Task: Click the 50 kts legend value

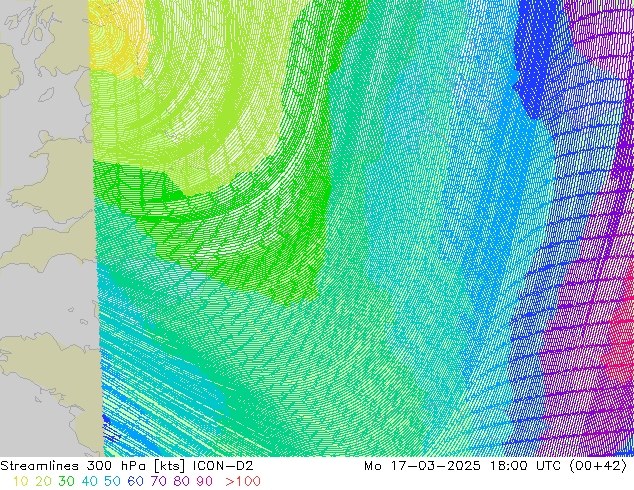Action: 112,482
